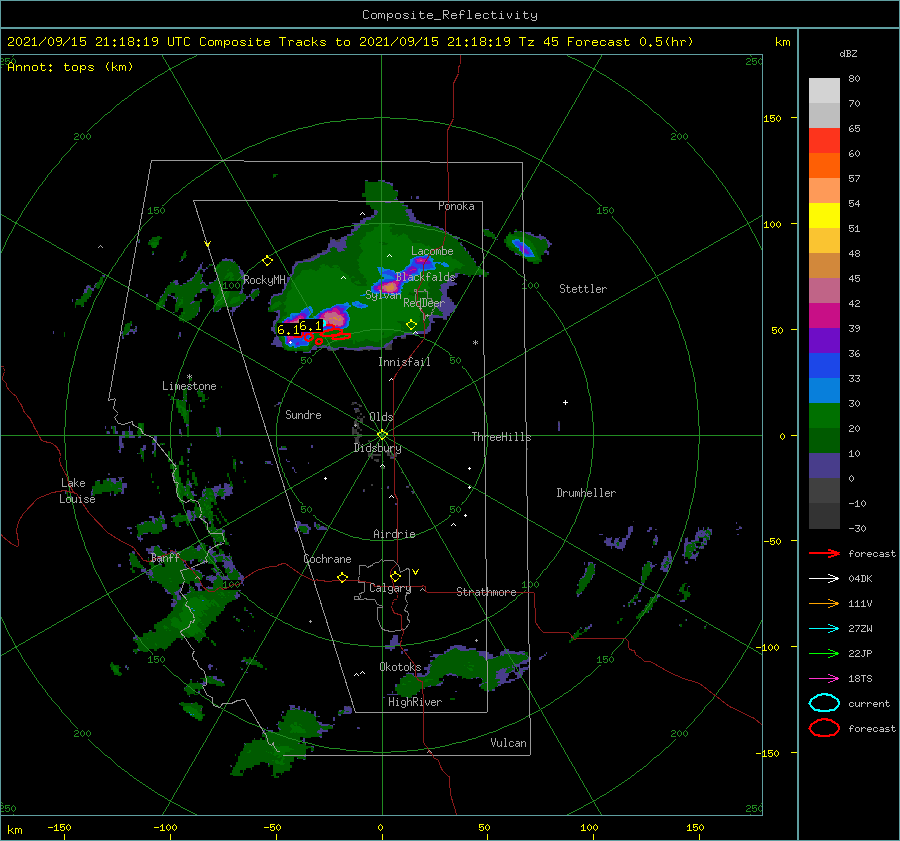
Task: Click the Calgary city label
Action: point(390,588)
